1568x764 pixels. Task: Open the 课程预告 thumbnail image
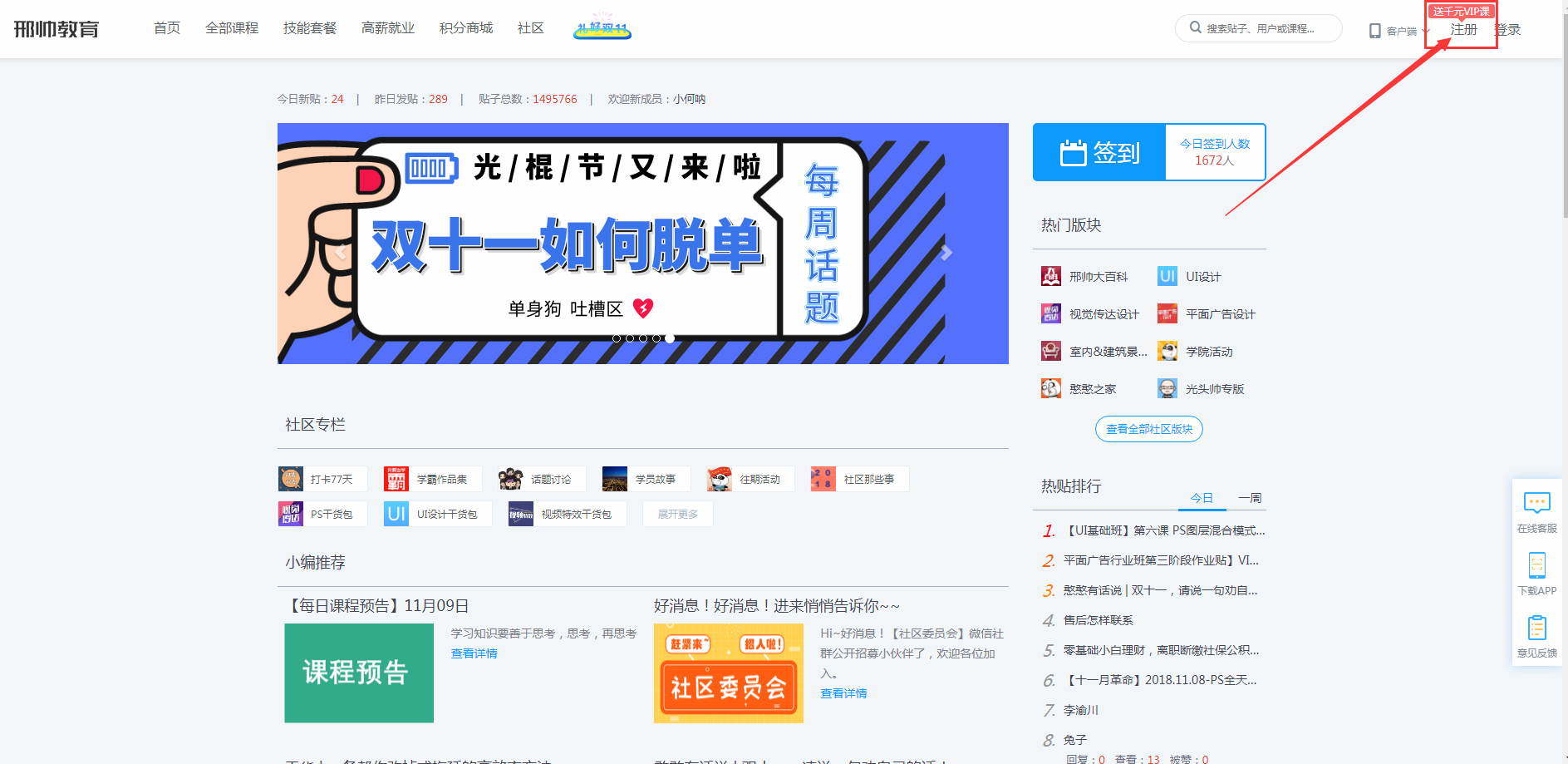tap(359, 673)
